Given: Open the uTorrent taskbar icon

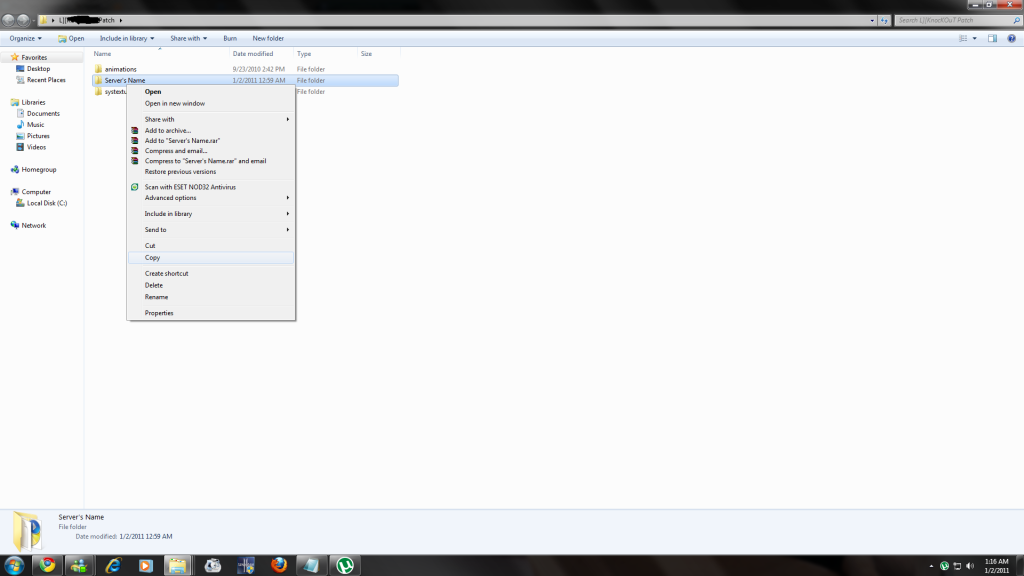Looking at the screenshot, I should (x=346, y=565).
